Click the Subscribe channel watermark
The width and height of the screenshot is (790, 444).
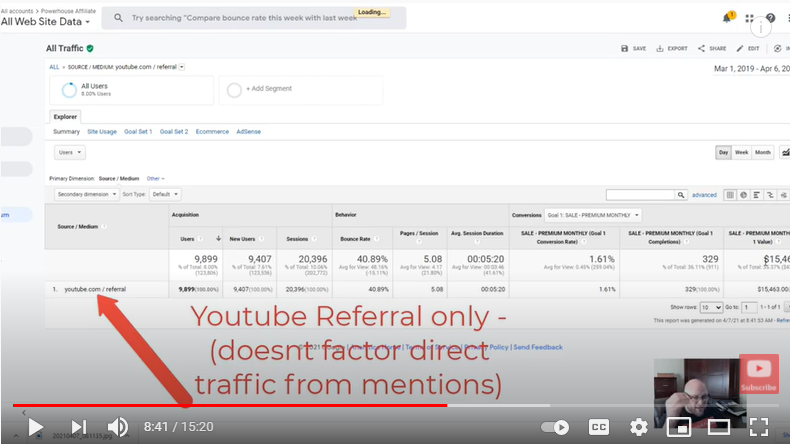tap(758, 374)
